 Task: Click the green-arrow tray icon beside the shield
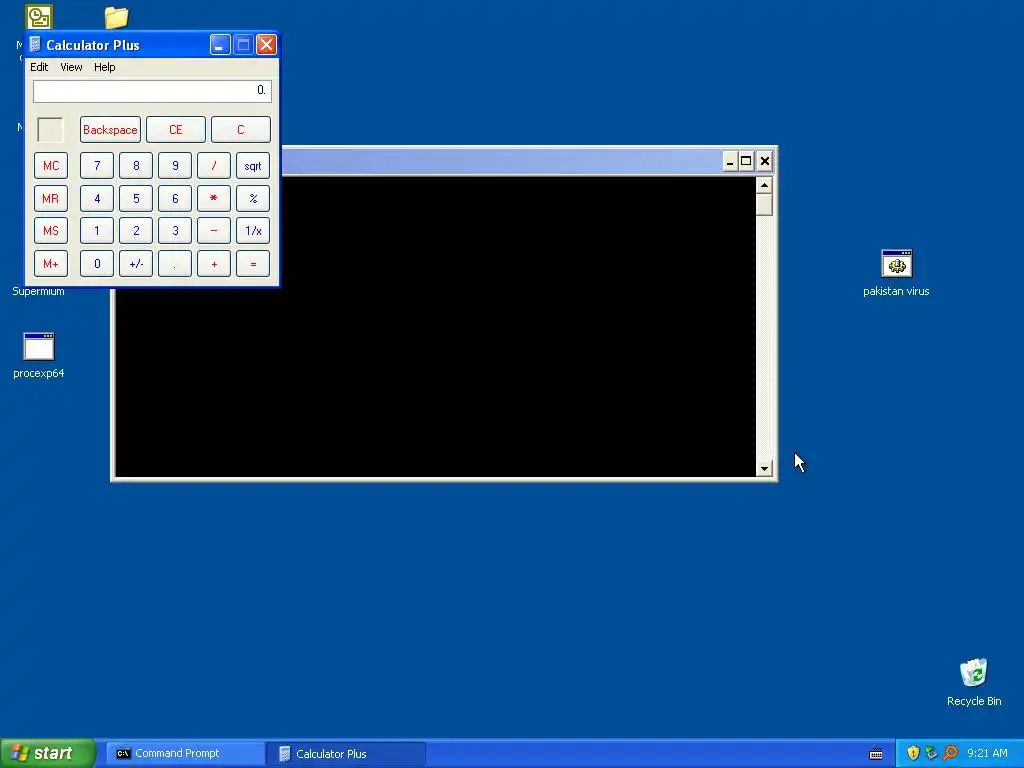[x=931, y=753]
